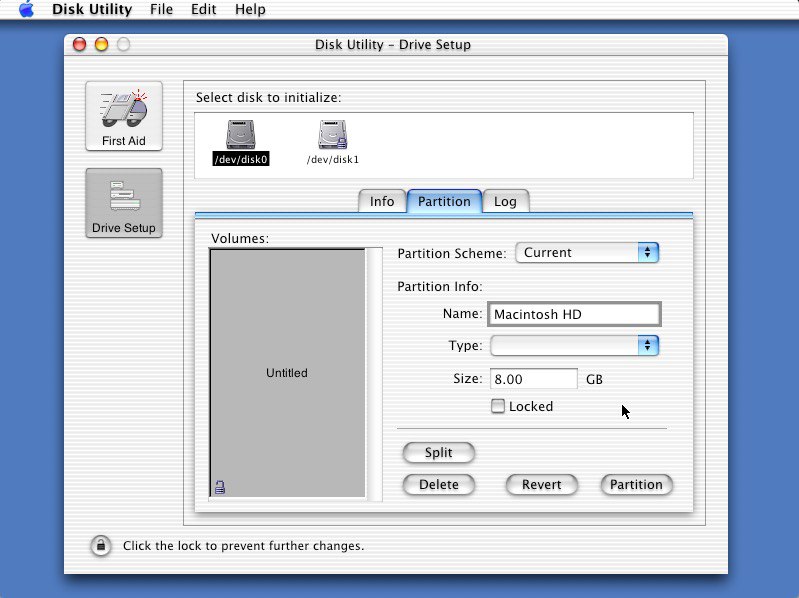799x598 pixels.
Task: Open the File menu
Action: (x=161, y=9)
